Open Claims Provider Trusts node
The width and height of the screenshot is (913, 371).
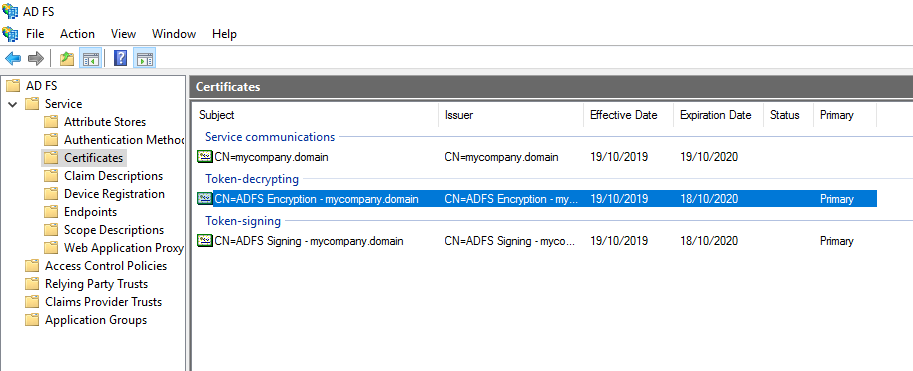pos(103,302)
